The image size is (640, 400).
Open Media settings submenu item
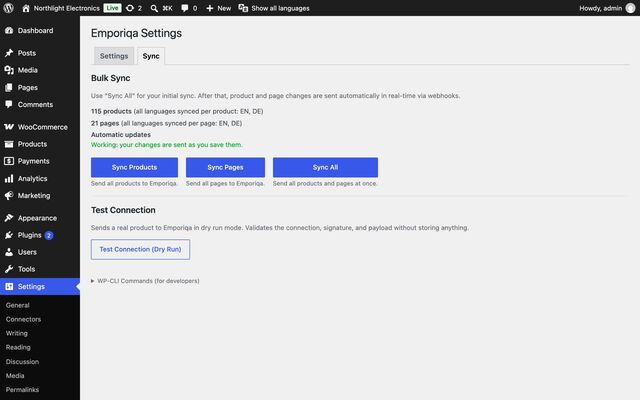pos(15,376)
